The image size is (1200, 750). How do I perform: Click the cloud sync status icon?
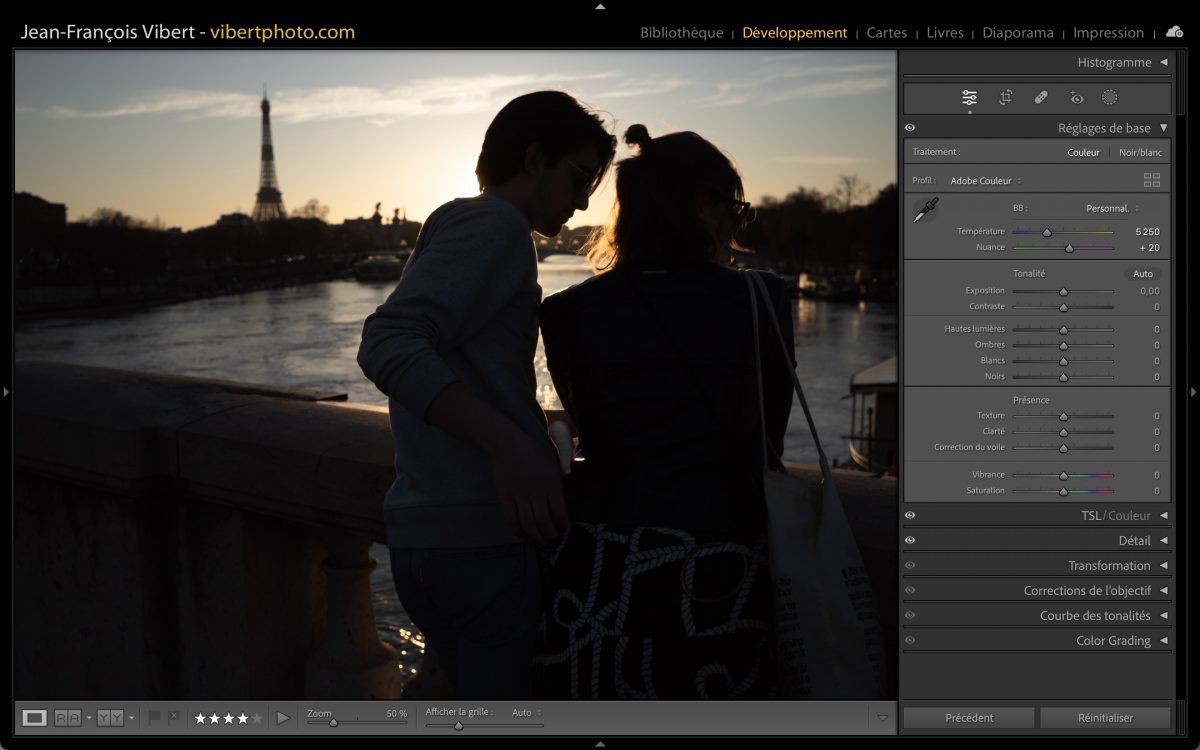(x=1174, y=32)
